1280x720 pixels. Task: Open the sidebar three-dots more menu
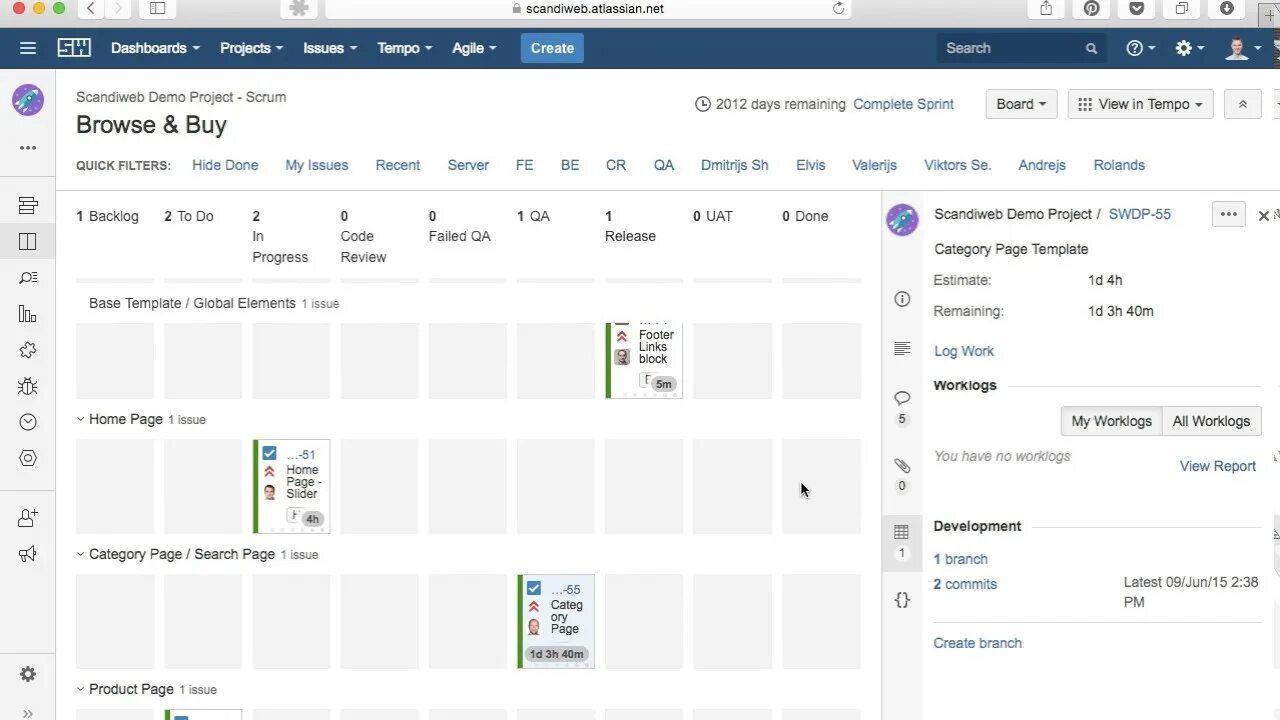[28, 148]
